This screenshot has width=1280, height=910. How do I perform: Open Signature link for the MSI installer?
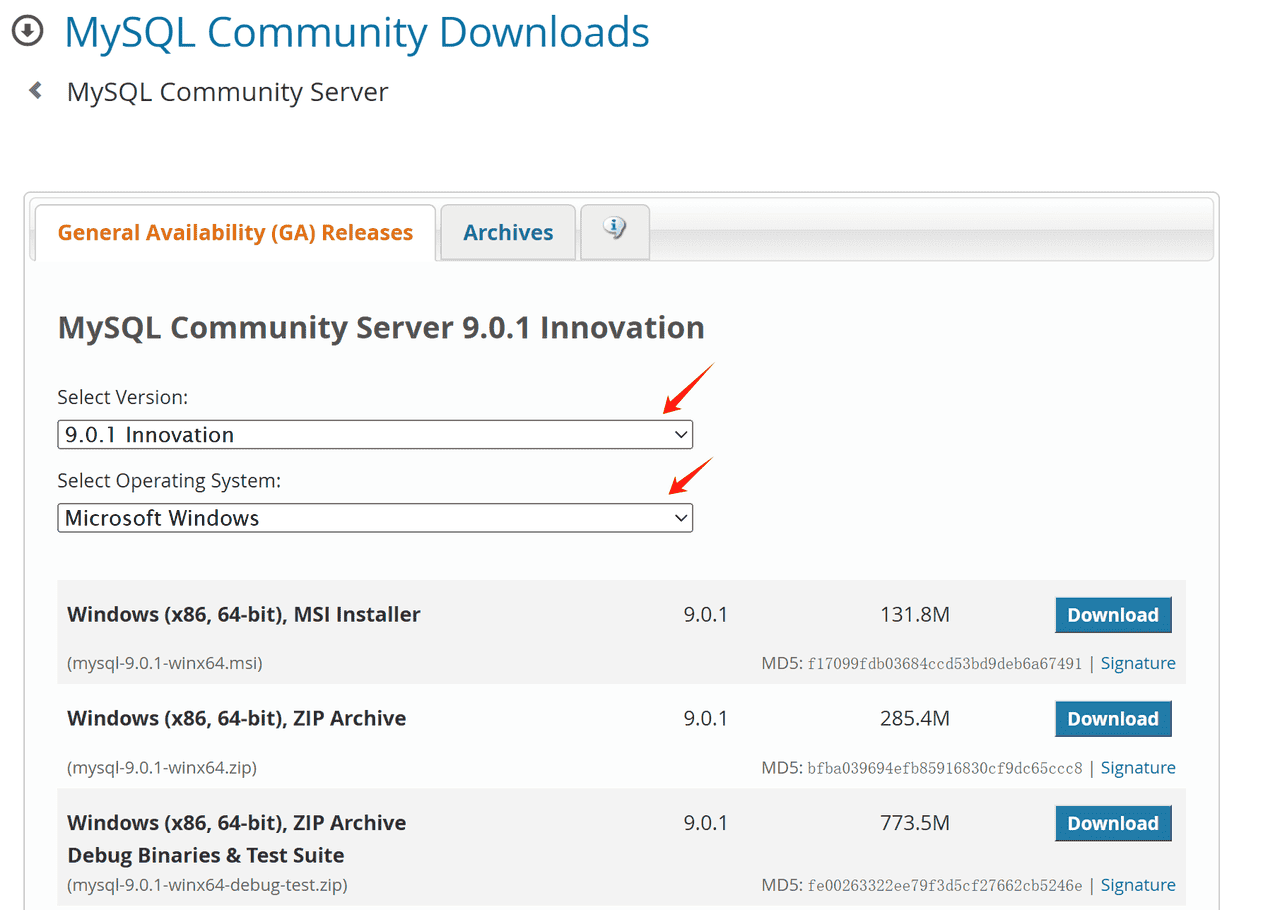pos(1137,664)
